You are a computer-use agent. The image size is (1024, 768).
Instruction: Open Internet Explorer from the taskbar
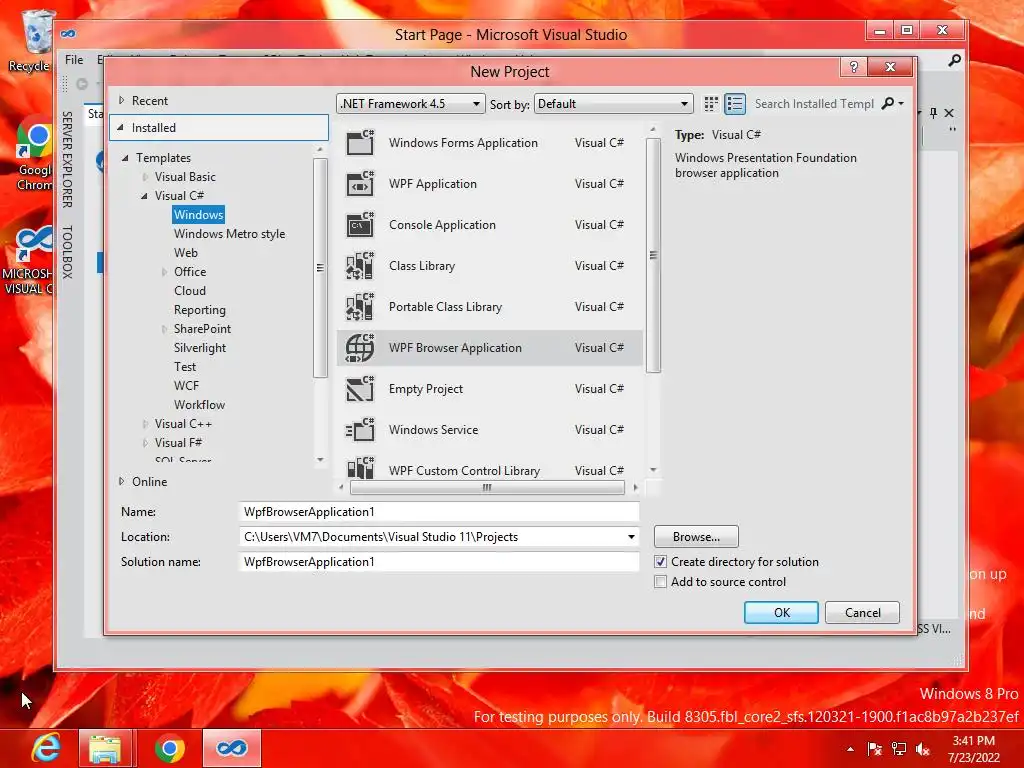click(x=46, y=748)
